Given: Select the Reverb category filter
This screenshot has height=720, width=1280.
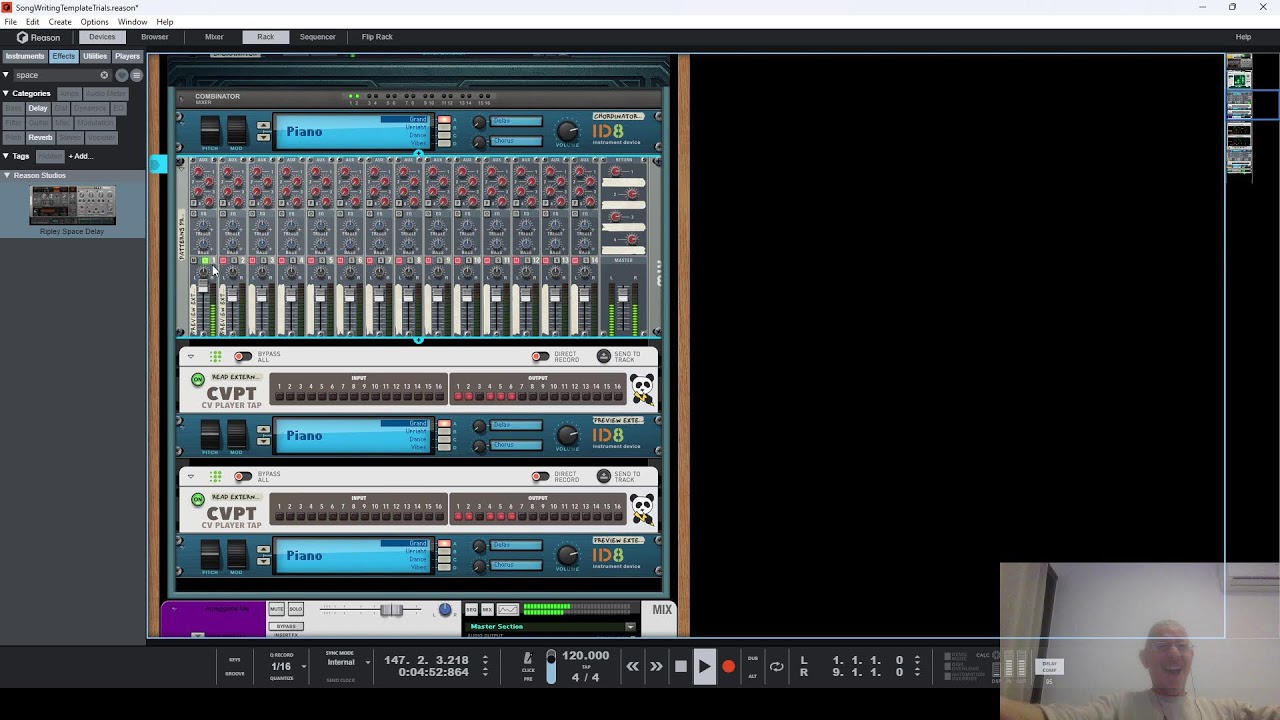Looking at the screenshot, I should pyautogui.click(x=40, y=137).
